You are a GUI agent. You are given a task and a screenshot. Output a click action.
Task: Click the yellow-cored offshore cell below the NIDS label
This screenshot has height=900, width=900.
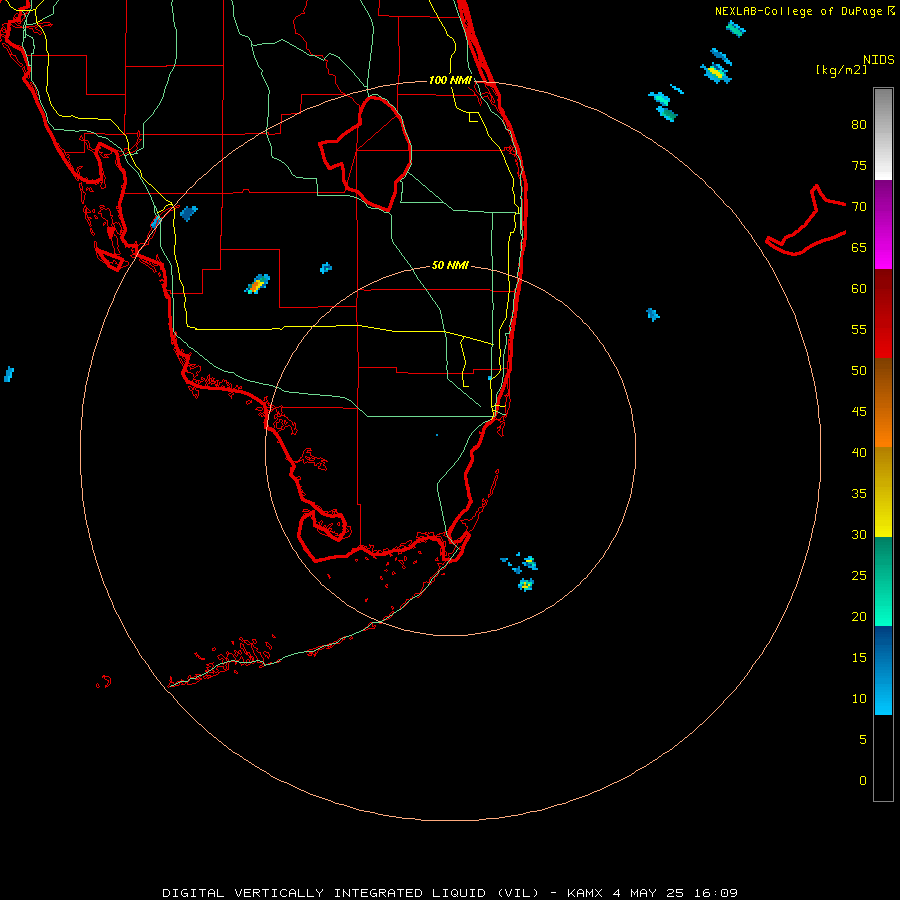[x=716, y=73]
